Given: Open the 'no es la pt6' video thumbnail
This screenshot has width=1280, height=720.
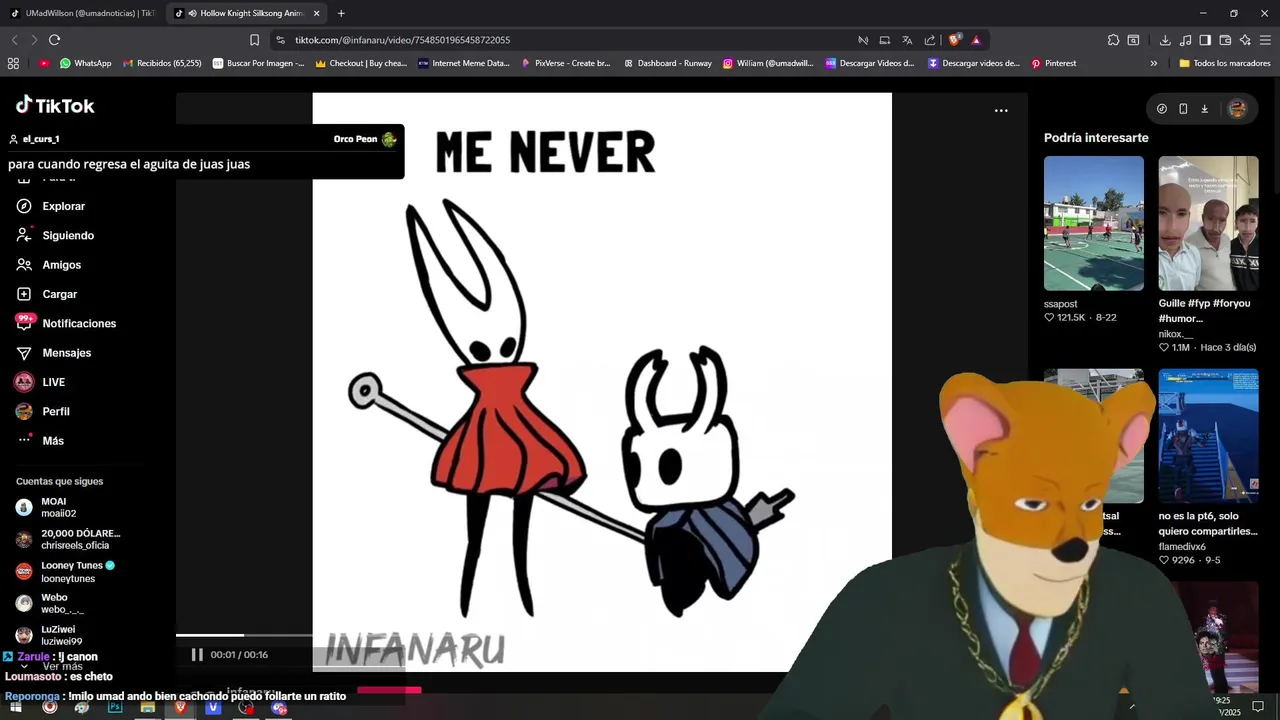Looking at the screenshot, I should (1208, 436).
